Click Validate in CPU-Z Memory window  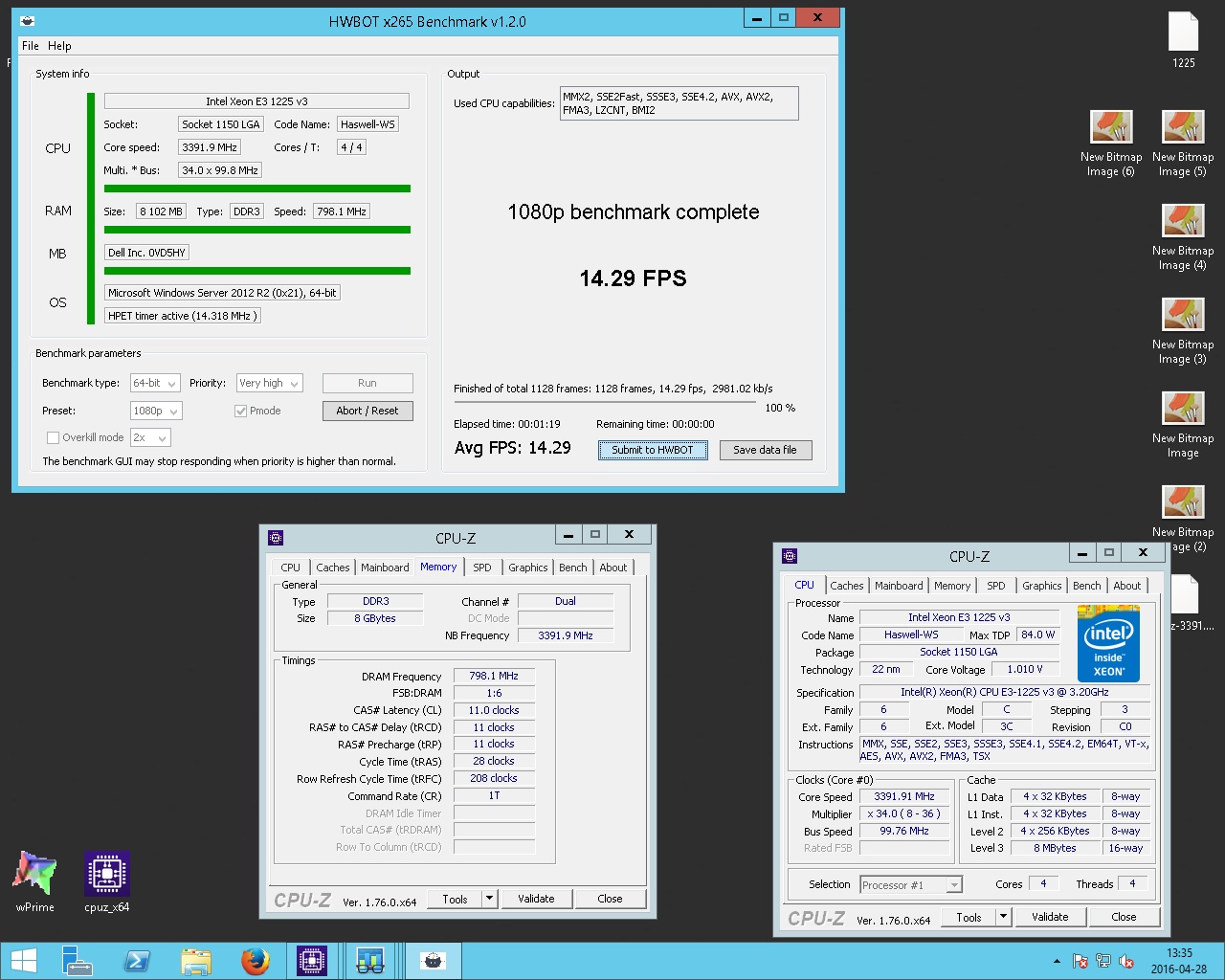click(x=536, y=899)
